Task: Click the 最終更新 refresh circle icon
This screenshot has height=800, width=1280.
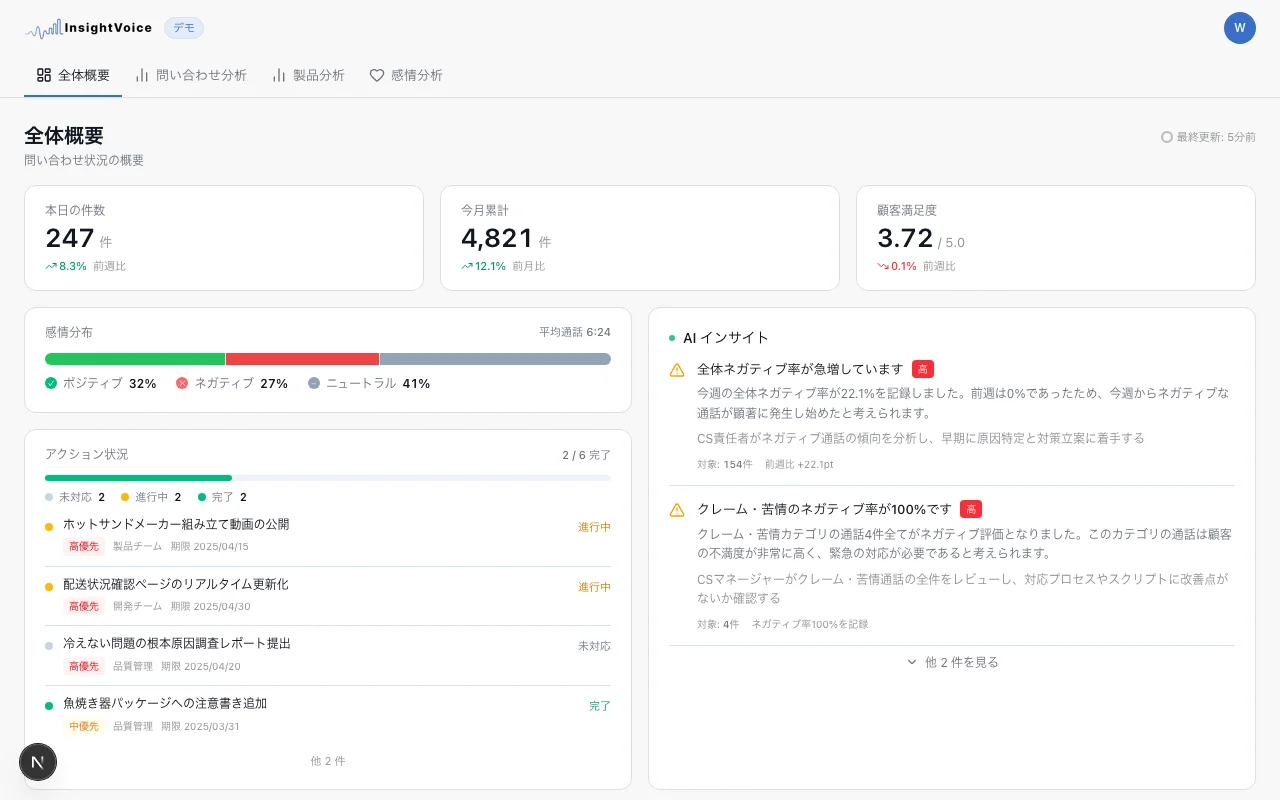Action: (1166, 137)
